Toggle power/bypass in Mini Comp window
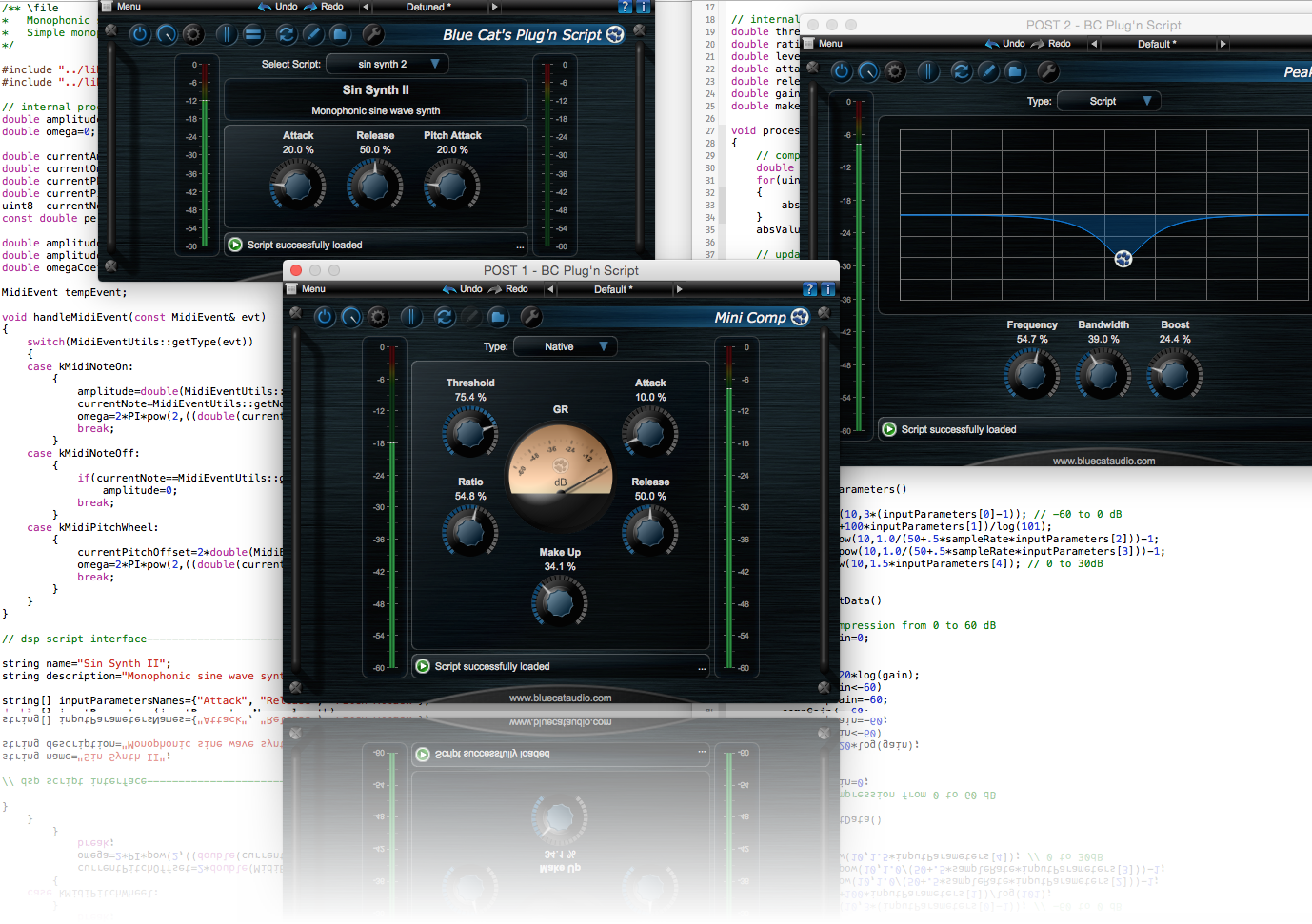1312x924 pixels. point(325,317)
